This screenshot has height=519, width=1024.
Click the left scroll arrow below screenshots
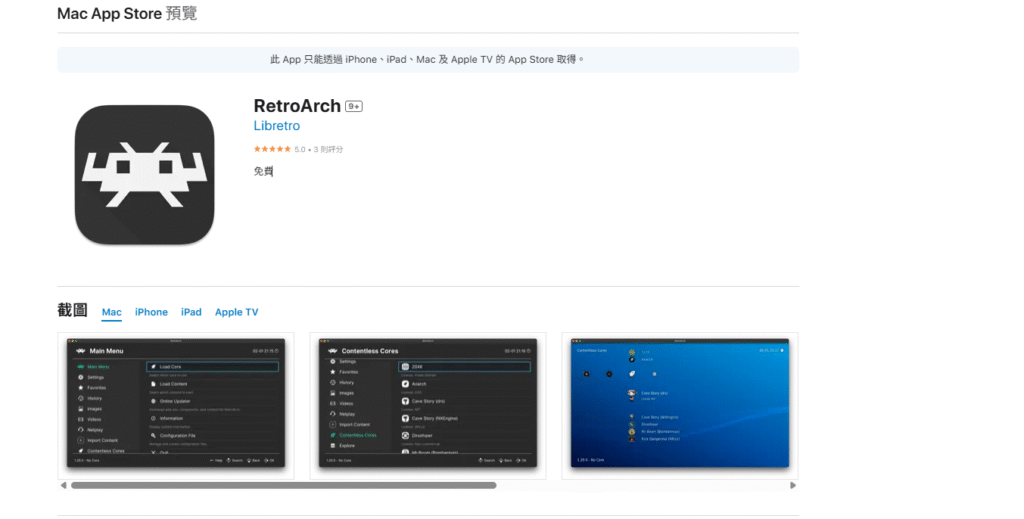click(x=64, y=485)
